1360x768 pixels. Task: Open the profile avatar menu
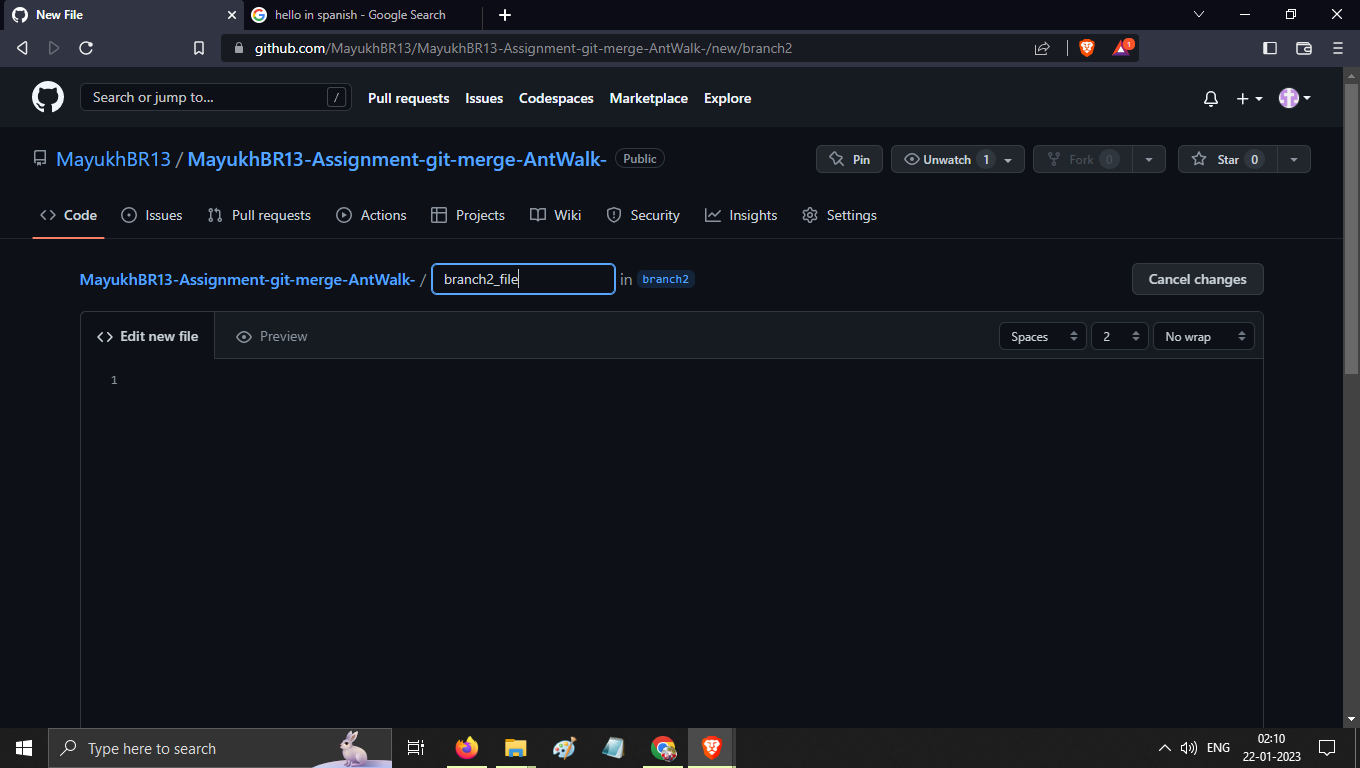pos(1290,98)
